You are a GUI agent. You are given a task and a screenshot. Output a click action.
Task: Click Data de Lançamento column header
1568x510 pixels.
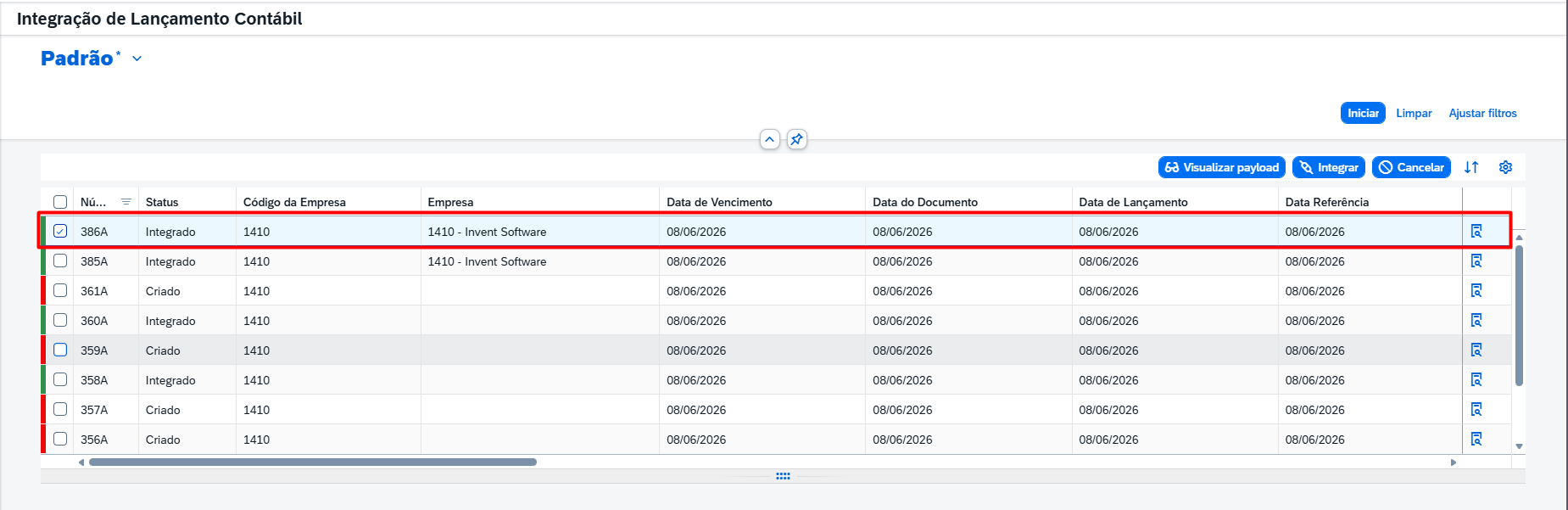coord(1175,202)
